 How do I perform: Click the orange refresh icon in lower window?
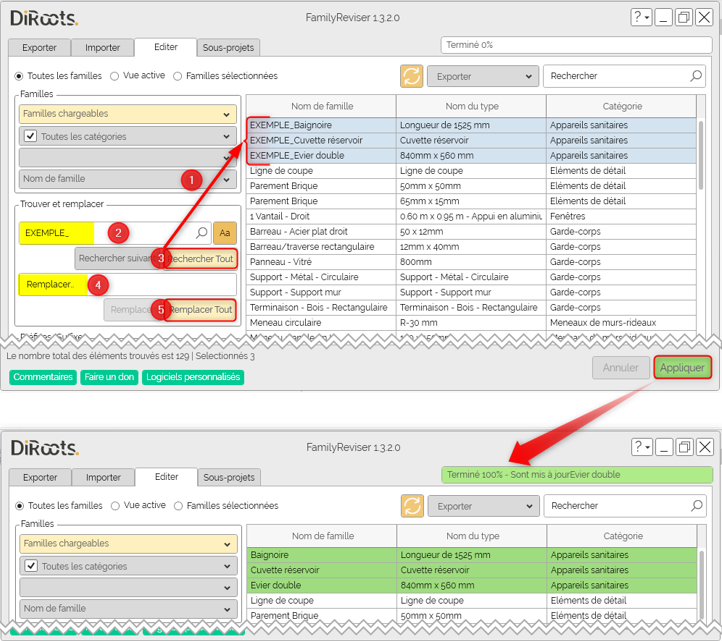[x=411, y=507]
